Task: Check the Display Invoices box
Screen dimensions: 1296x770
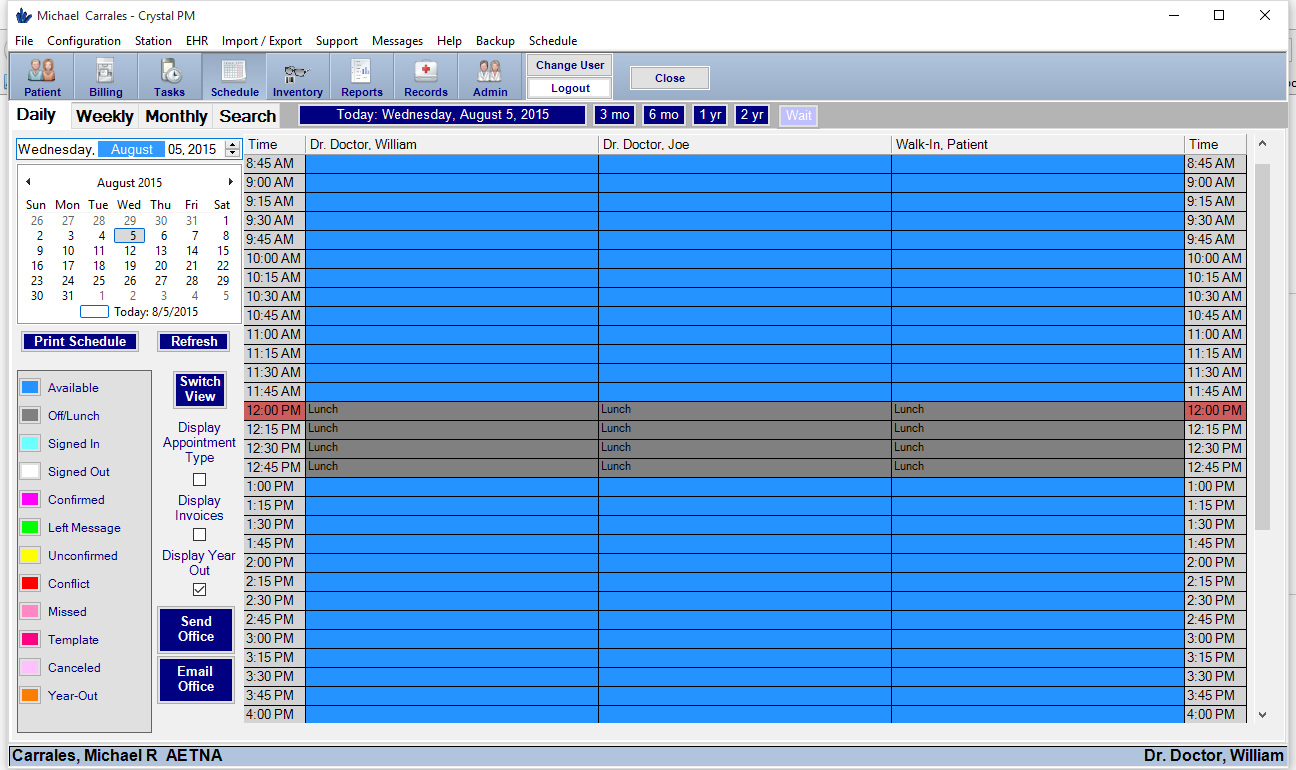Action: click(198, 534)
